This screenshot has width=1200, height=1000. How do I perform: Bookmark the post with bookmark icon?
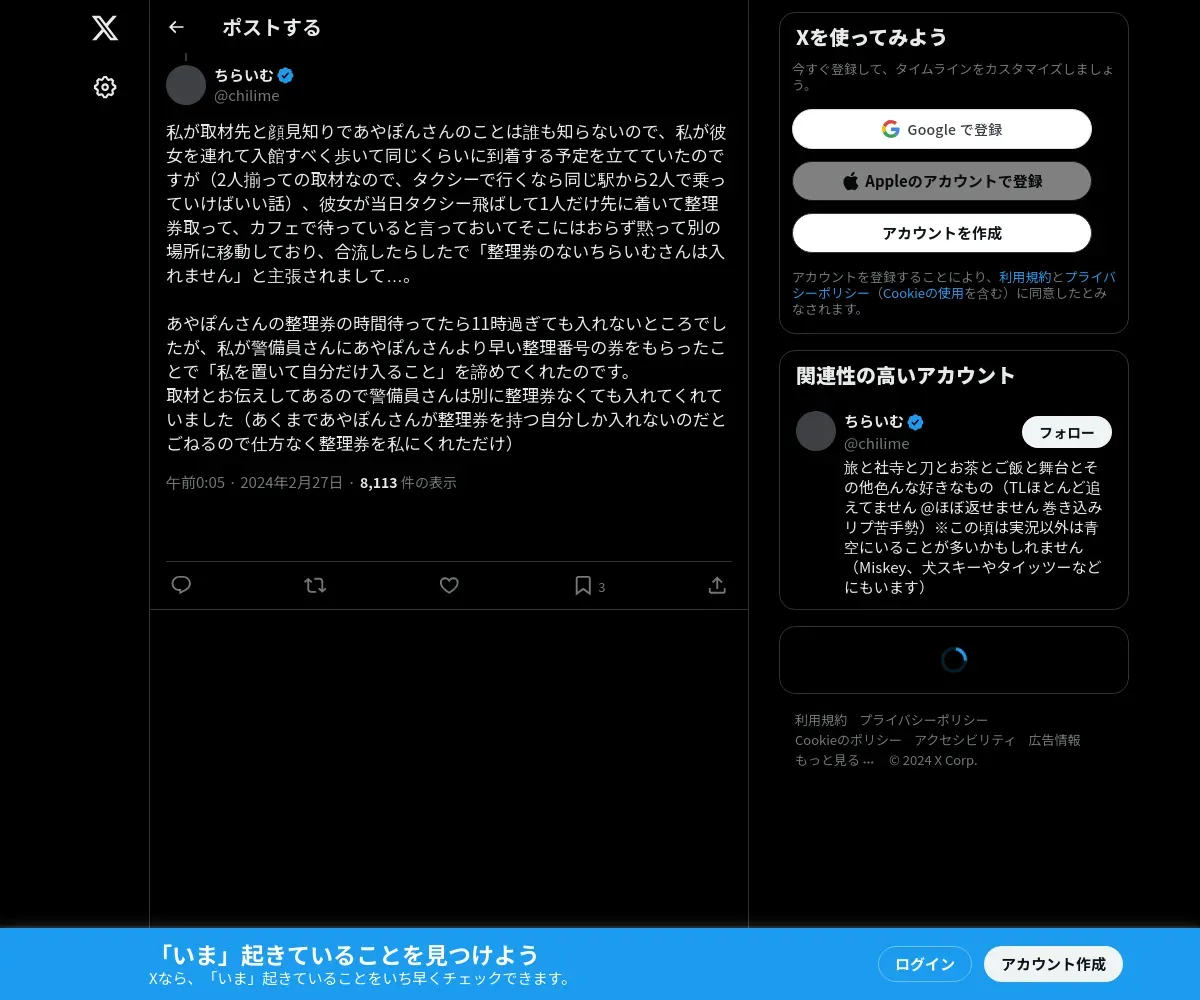pyautogui.click(x=583, y=585)
